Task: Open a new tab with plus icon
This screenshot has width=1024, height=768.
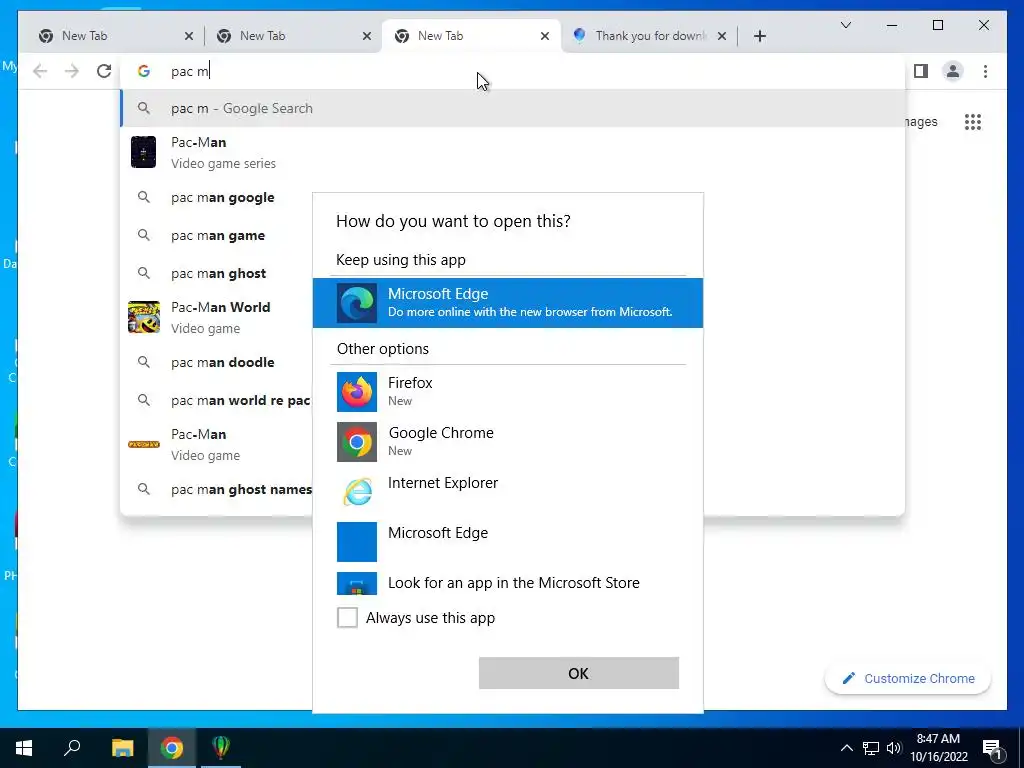Action: coord(760,36)
